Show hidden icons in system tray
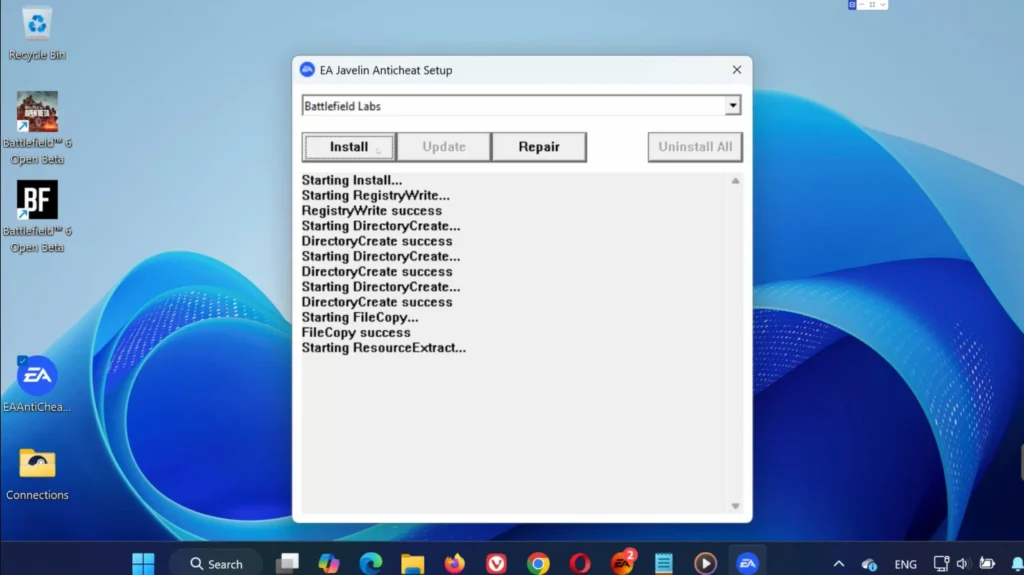1024x575 pixels. click(838, 564)
